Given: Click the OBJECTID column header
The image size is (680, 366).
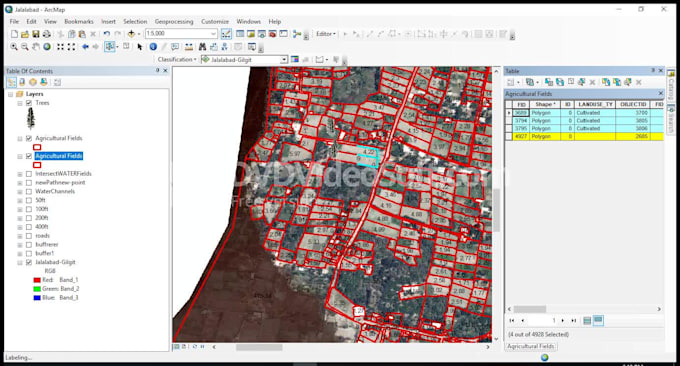Looking at the screenshot, I should (x=633, y=105).
